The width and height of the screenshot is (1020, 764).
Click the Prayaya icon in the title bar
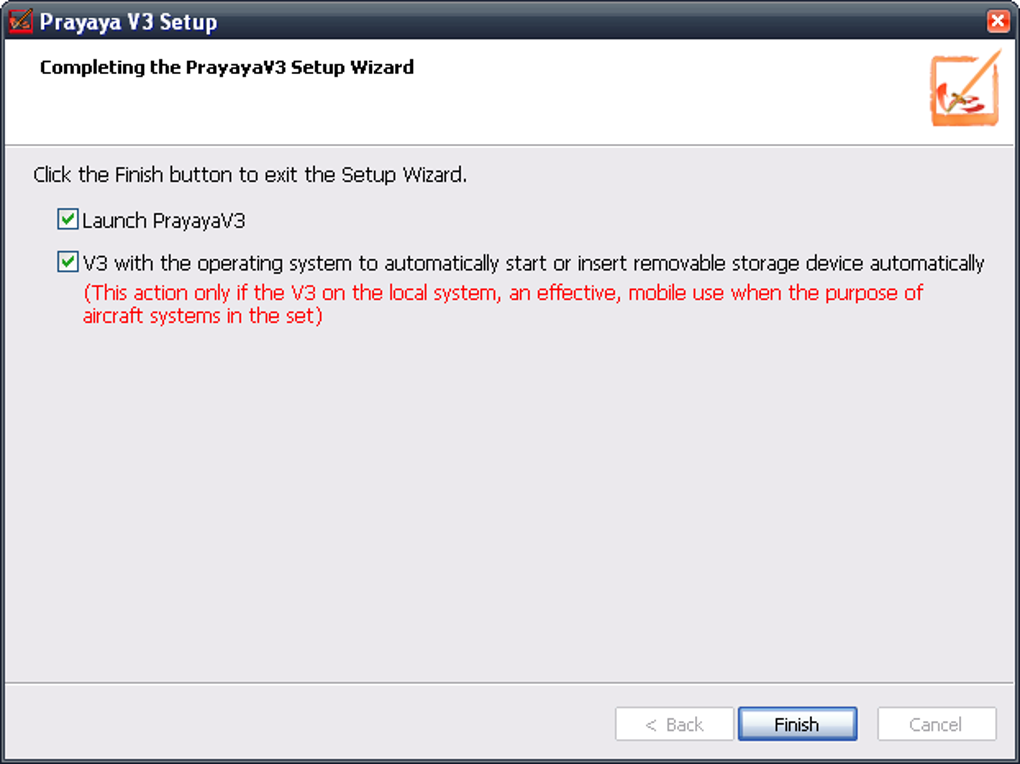(20, 21)
